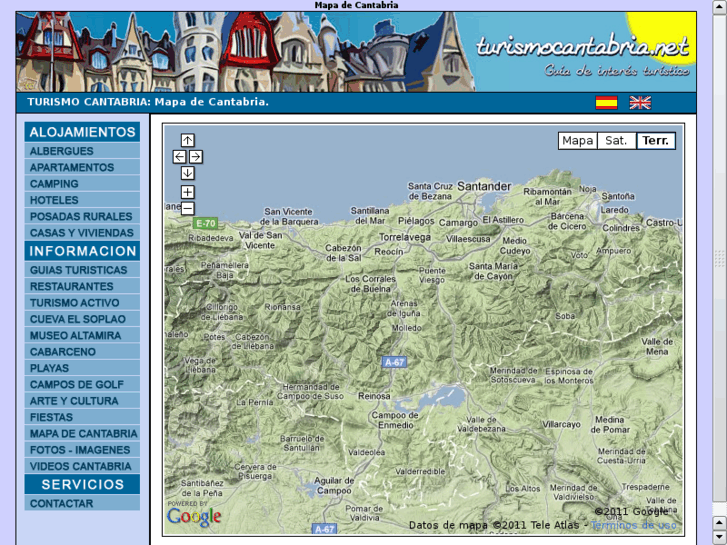This screenshot has width=727, height=545.
Task: Open the TURISMO ACTIVO link
Action: tap(82, 302)
